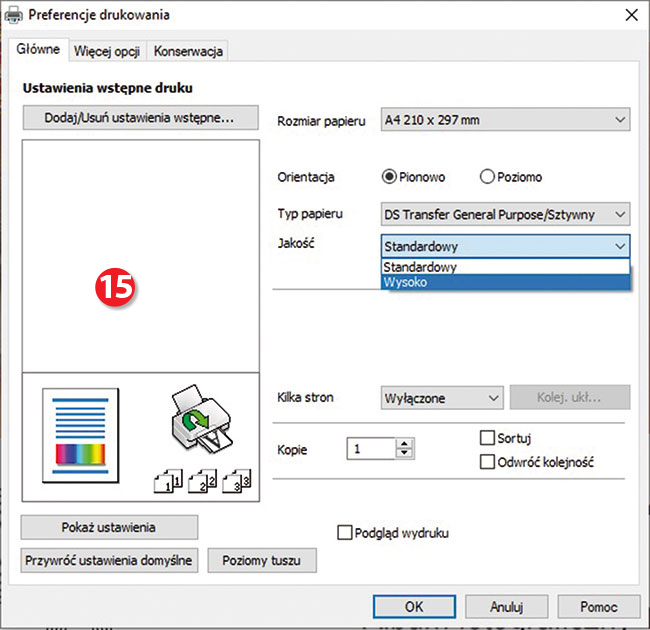The width and height of the screenshot is (650, 630).
Task: Expand the Typ papieru dropdown
Action: click(505, 214)
